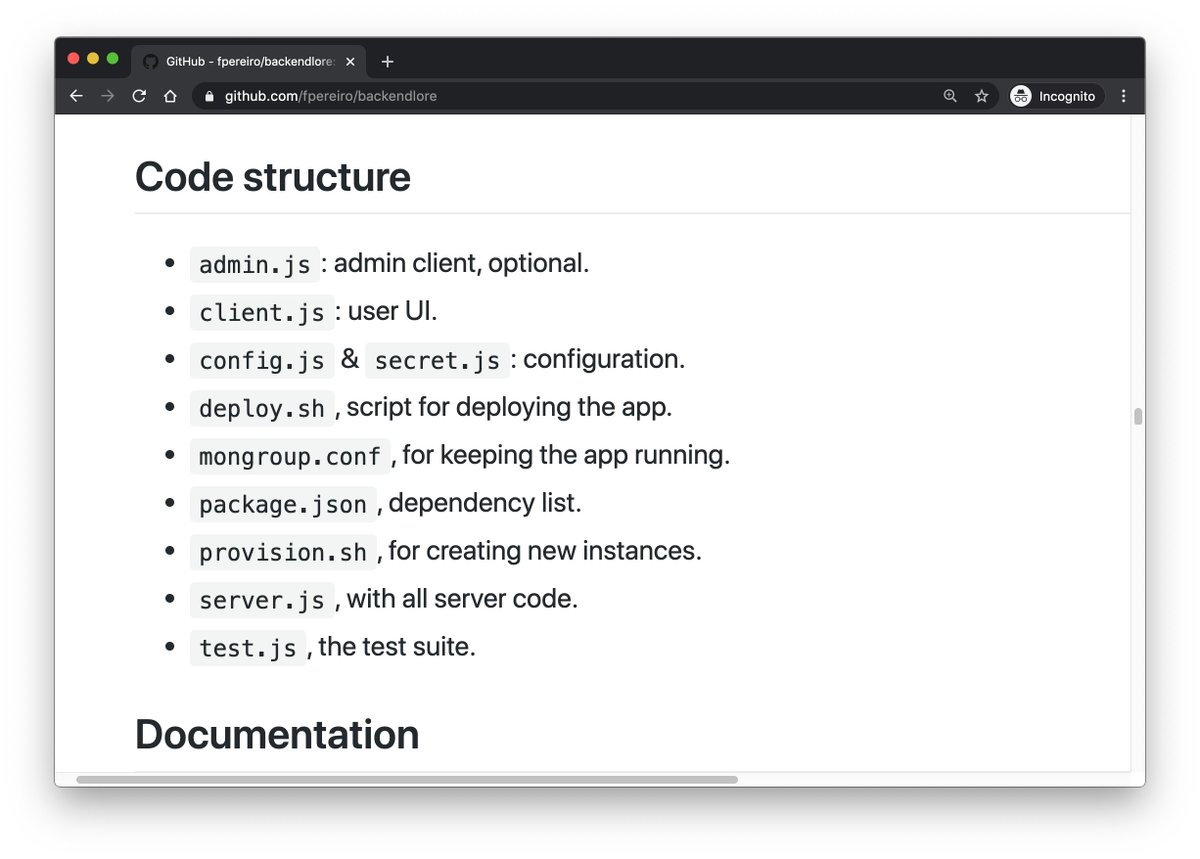
Task: Click the text 'the test suite.'
Action: point(397,648)
